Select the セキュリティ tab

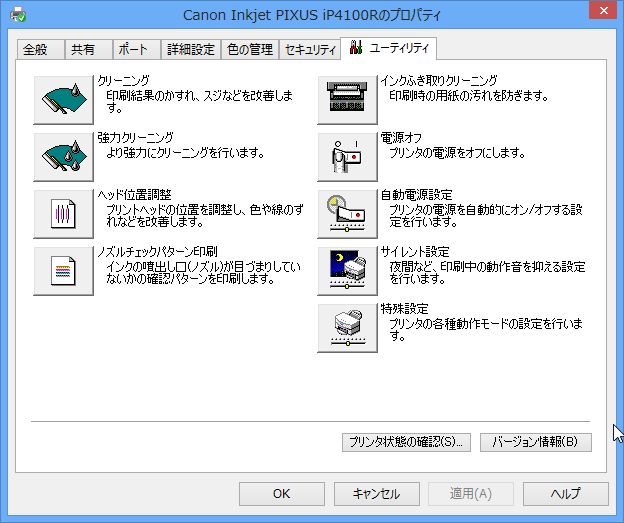coord(310,50)
